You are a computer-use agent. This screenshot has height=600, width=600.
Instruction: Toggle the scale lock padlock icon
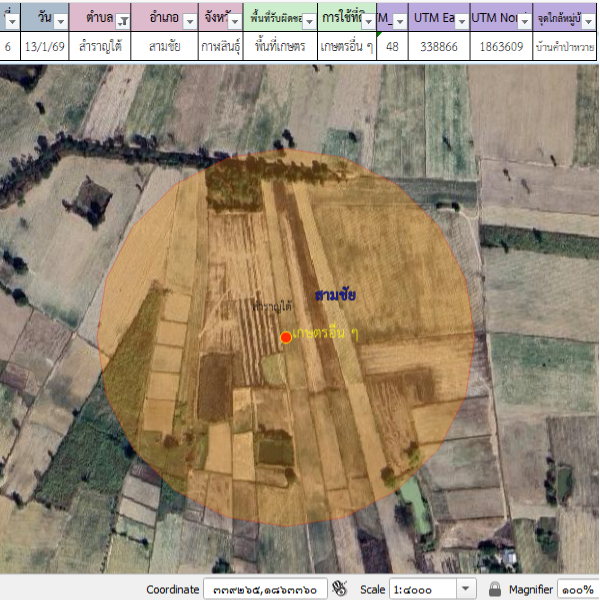(x=494, y=589)
